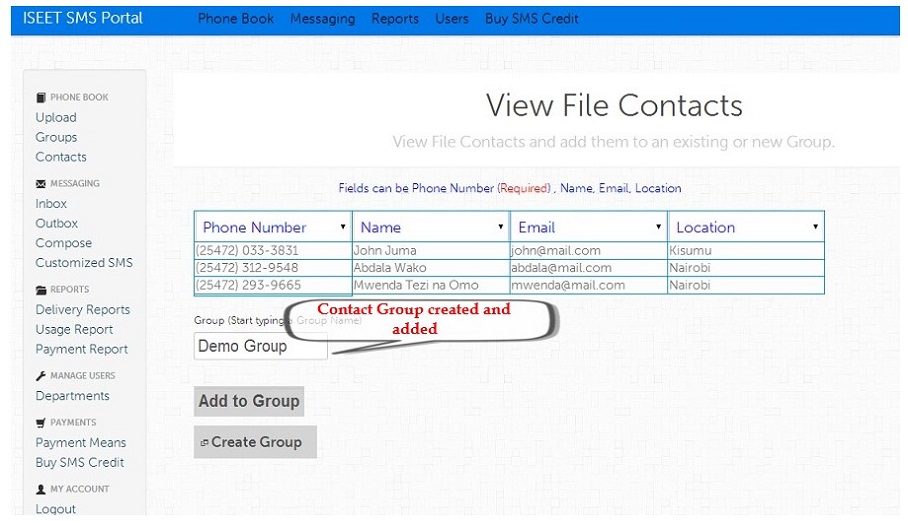Image resolution: width=908 pixels, height=523 pixels.
Task: Select Buy SMS Credit in top navigation
Action: tap(531, 19)
